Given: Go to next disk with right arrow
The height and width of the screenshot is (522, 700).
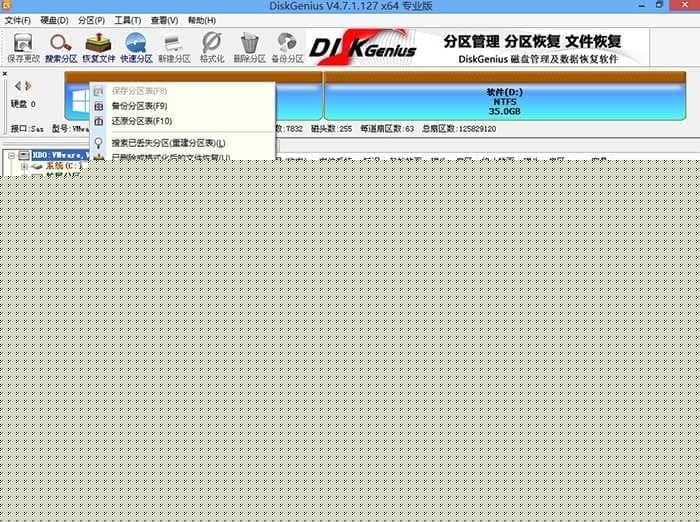Looking at the screenshot, I should (28, 86).
